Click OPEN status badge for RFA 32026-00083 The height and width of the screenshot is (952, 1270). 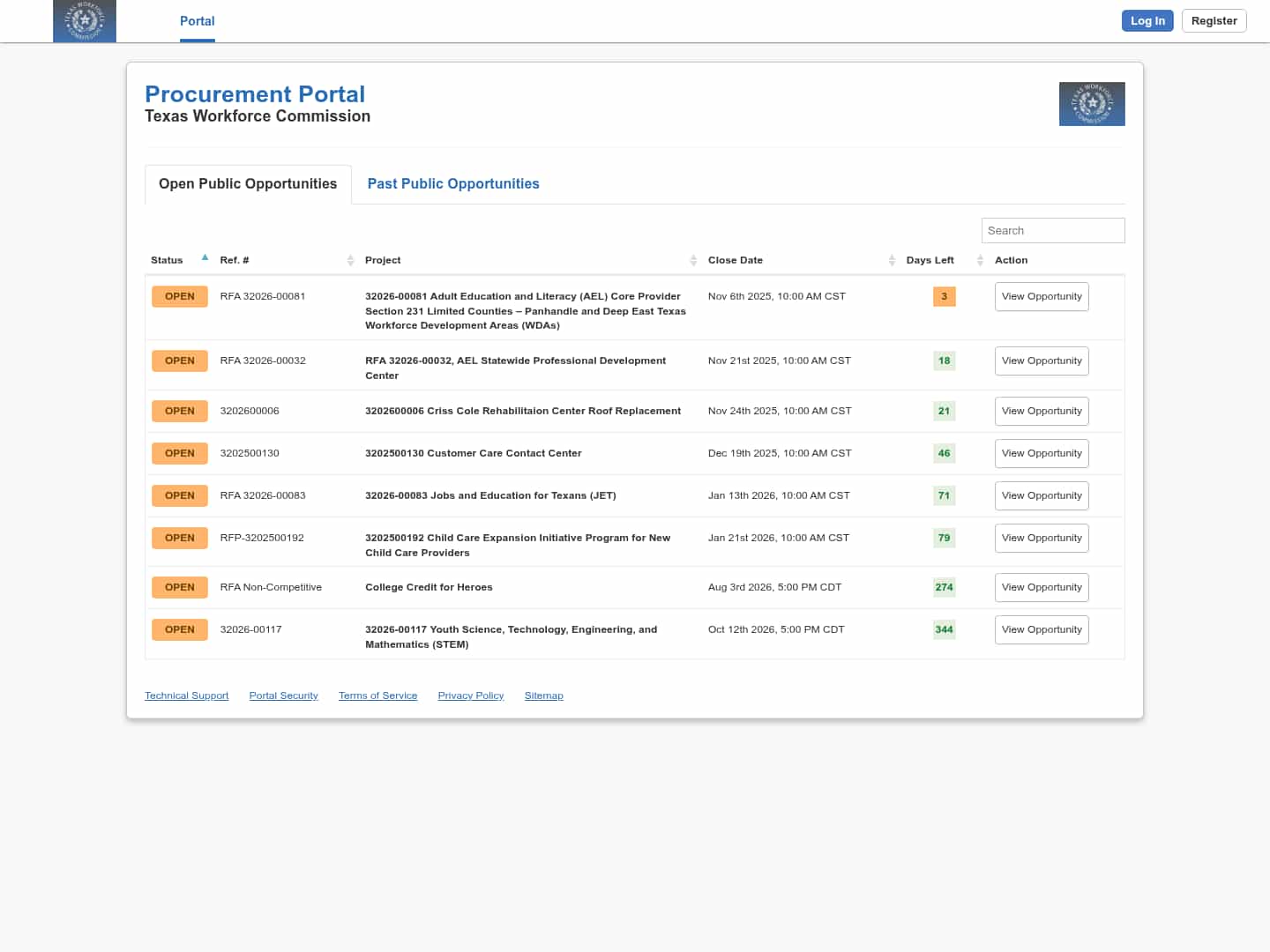(180, 496)
